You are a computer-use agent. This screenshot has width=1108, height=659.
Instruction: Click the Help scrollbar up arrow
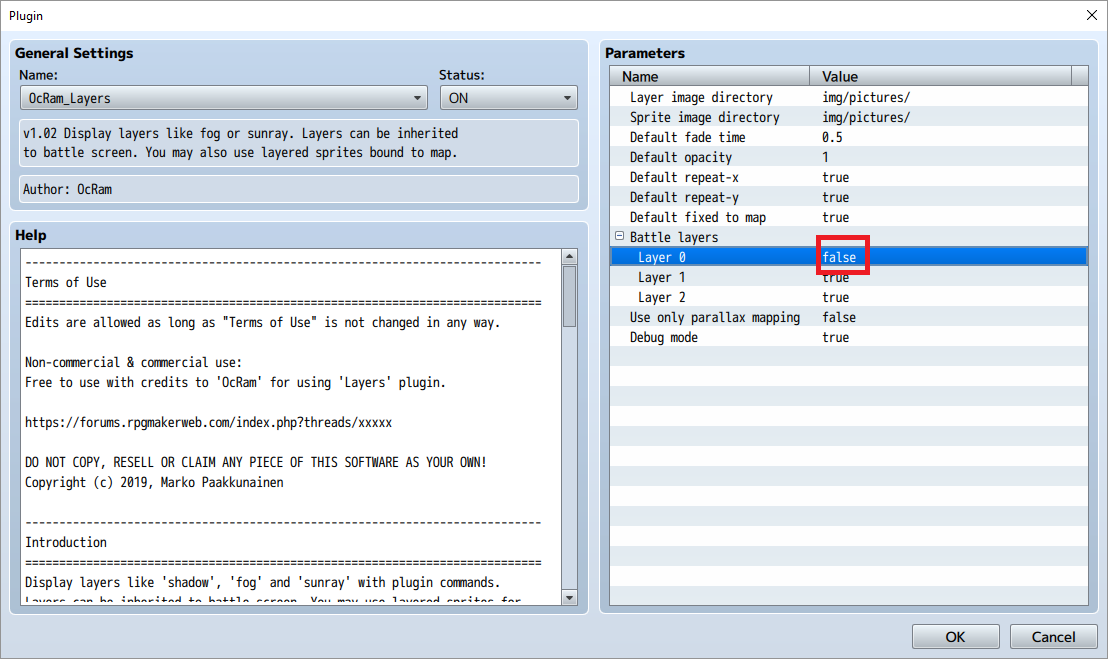[x=569, y=256]
